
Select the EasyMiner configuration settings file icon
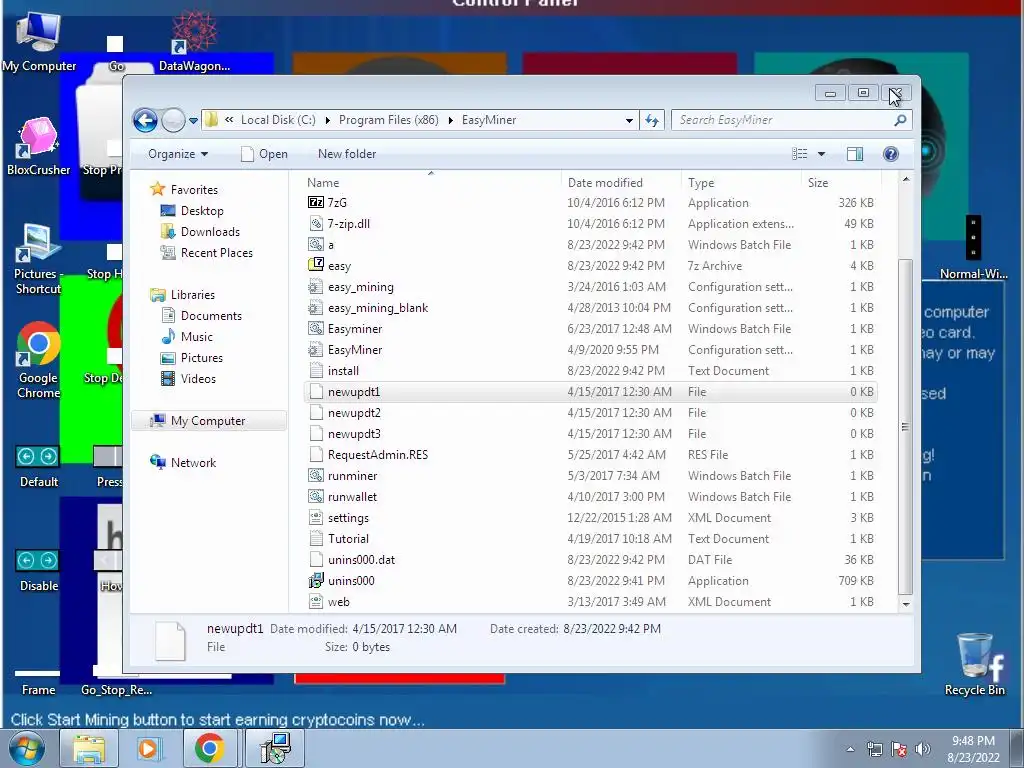pyautogui.click(x=316, y=350)
